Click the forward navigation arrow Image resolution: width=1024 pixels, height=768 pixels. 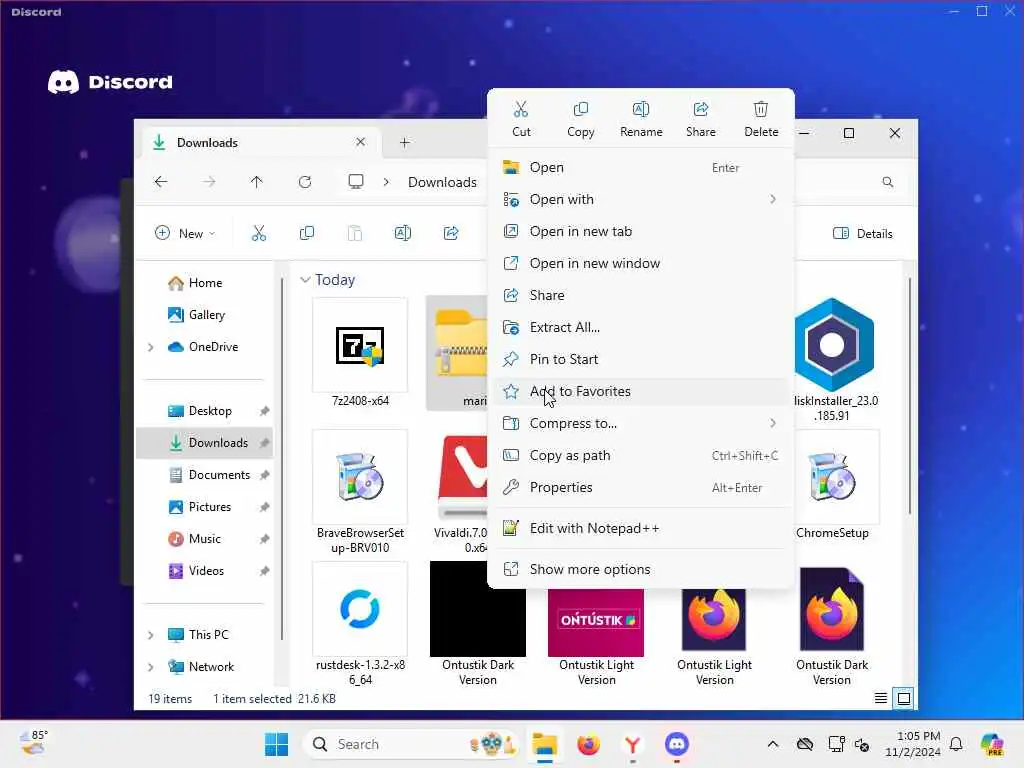pos(209,182)
